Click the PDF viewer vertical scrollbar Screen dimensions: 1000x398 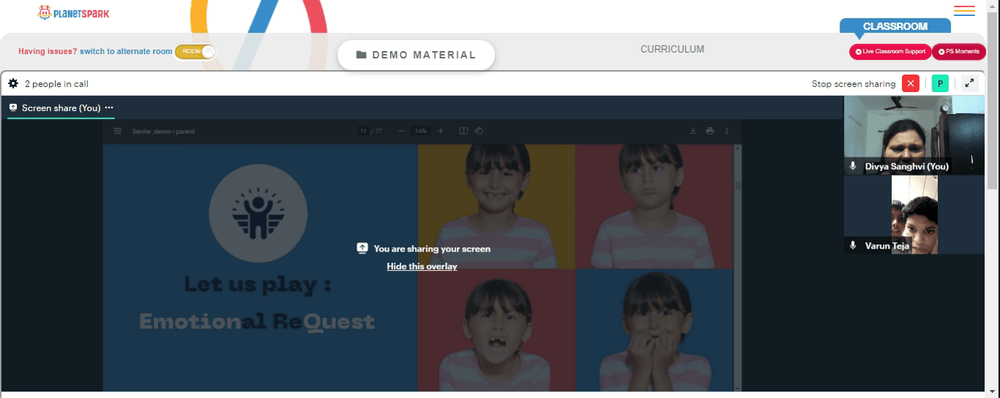[x=739, y=268]
